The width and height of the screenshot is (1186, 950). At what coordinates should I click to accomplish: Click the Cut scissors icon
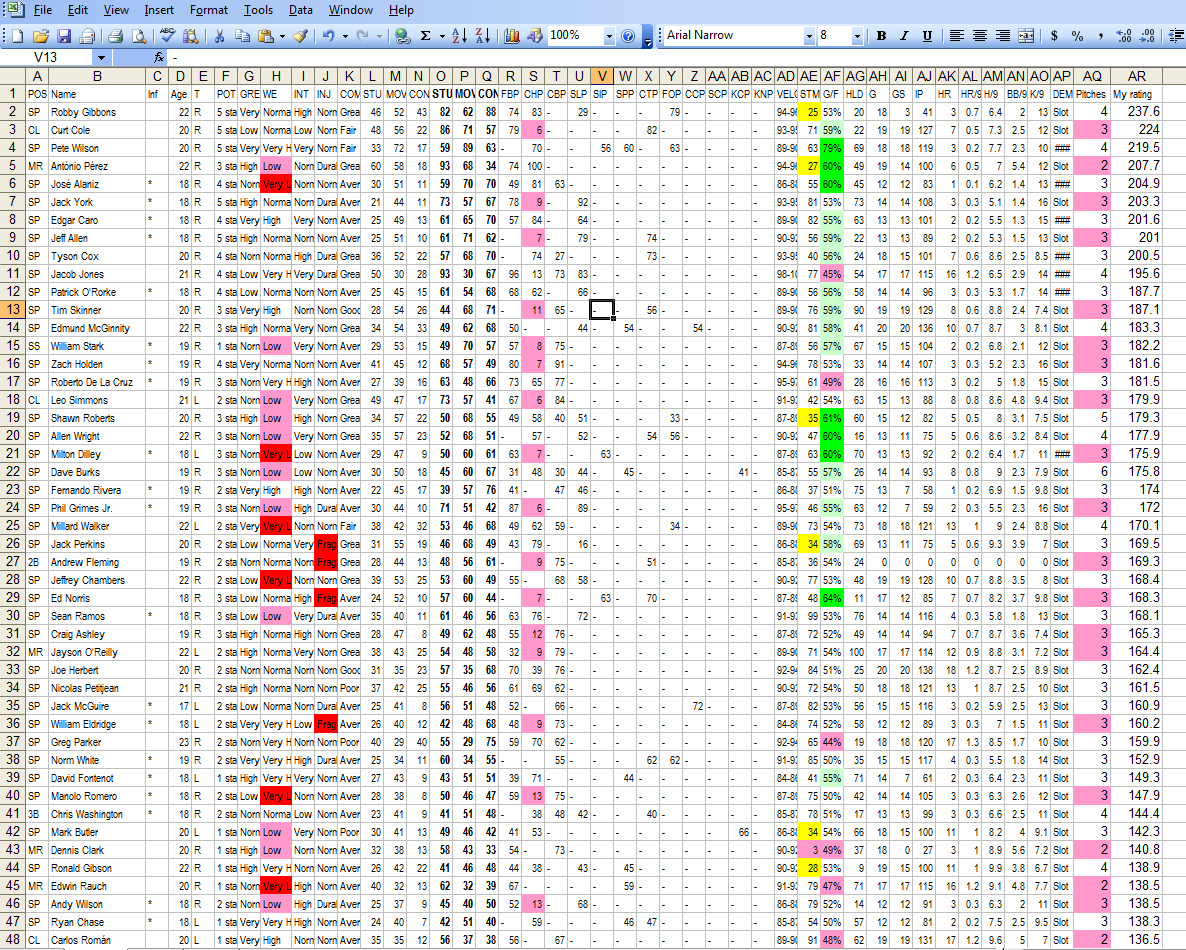point(219,36)
